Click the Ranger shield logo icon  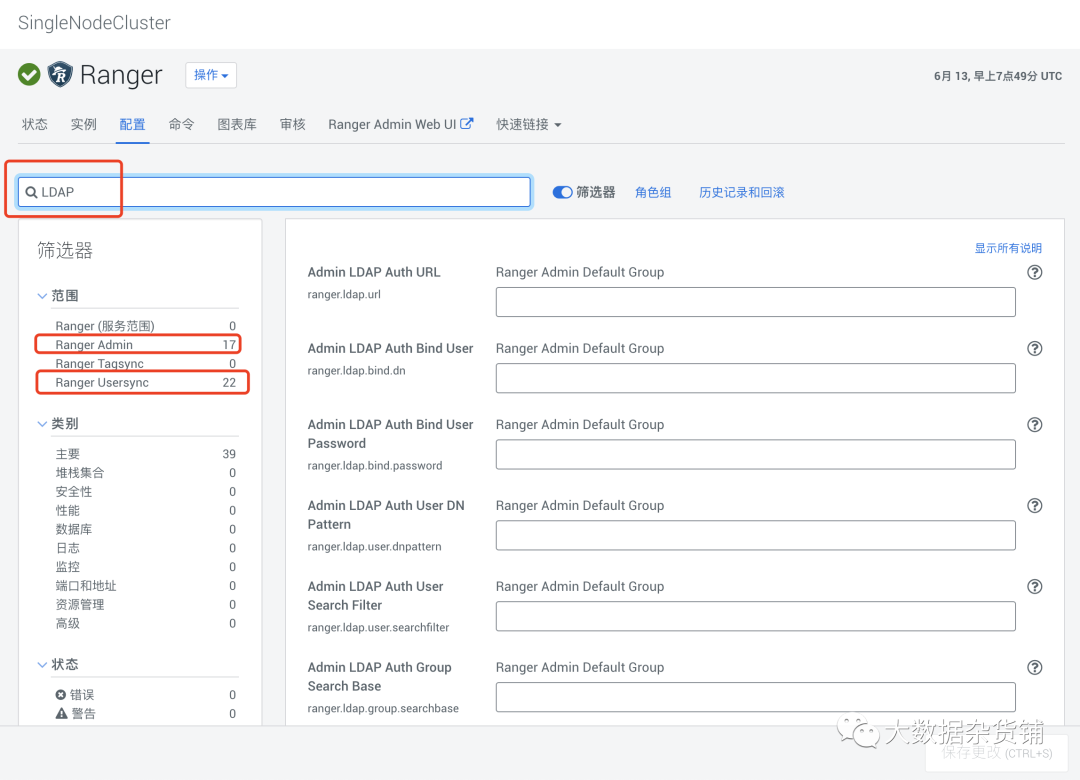60,74
